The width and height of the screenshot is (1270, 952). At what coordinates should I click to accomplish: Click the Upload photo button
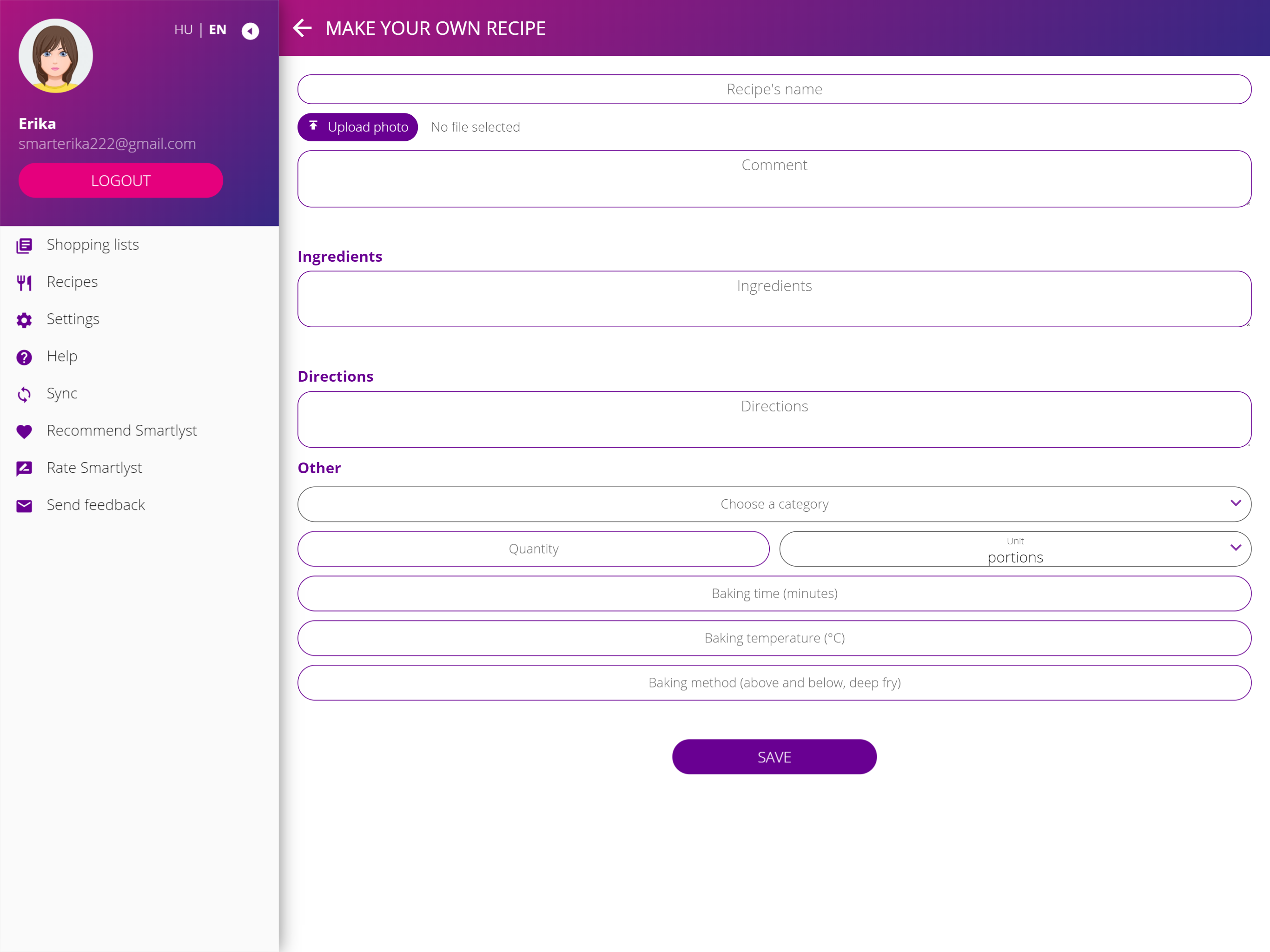tap(357, 127)
